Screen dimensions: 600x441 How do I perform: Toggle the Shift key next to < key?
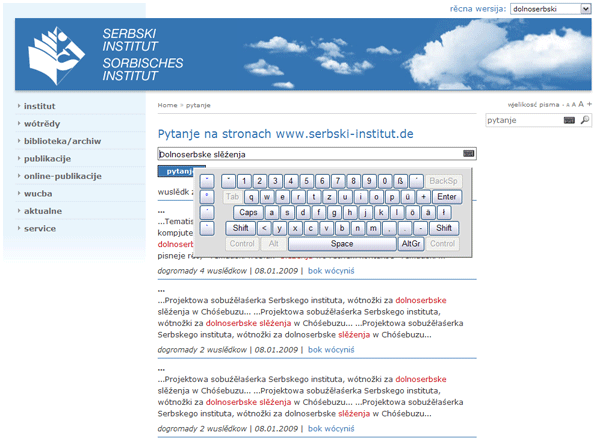[x=240, y=228]
